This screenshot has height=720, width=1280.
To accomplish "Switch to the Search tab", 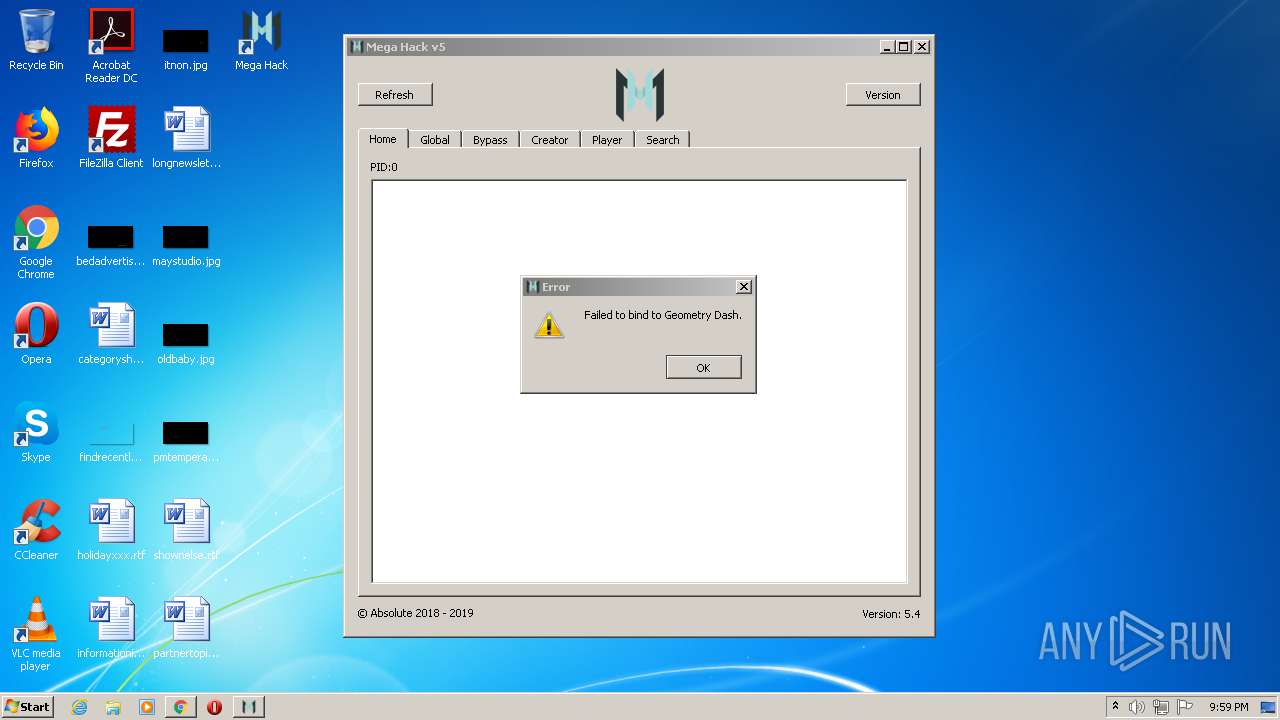I will [x=662, y=140].
